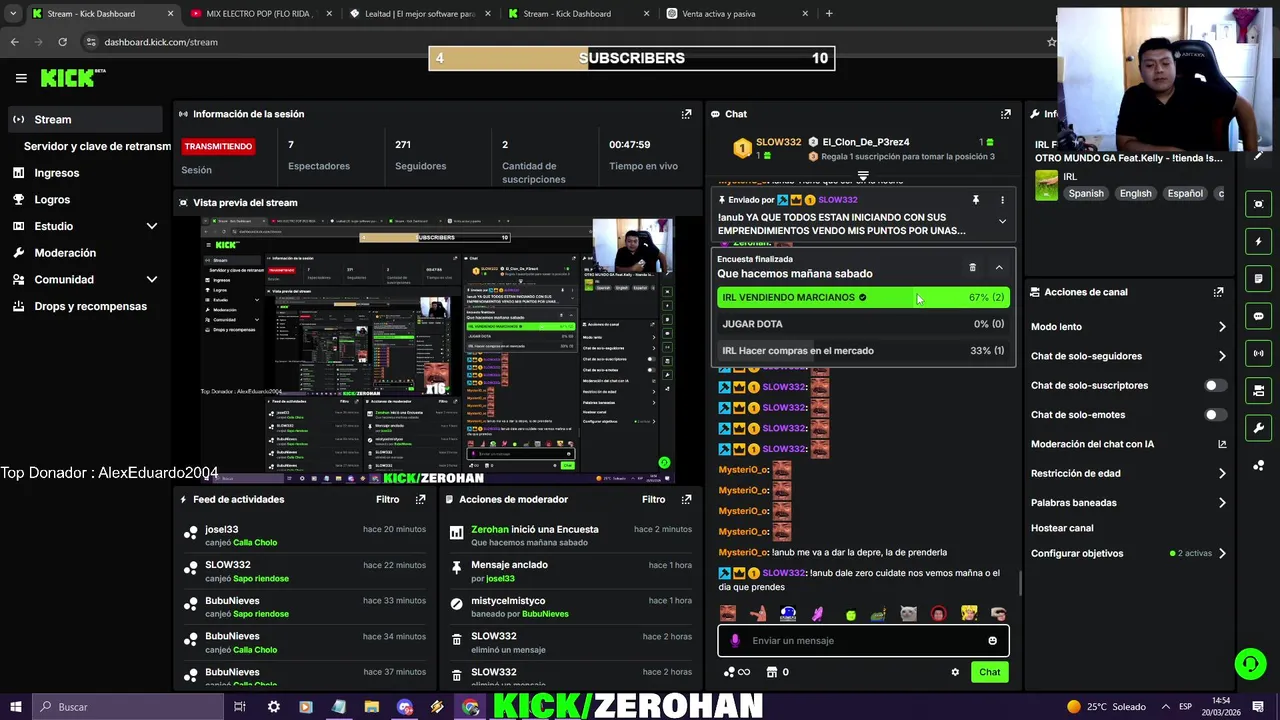Collapse the gift leaderboard handle in chat
This screenshot has height=720, width=1280.
[x=863, y=176]
